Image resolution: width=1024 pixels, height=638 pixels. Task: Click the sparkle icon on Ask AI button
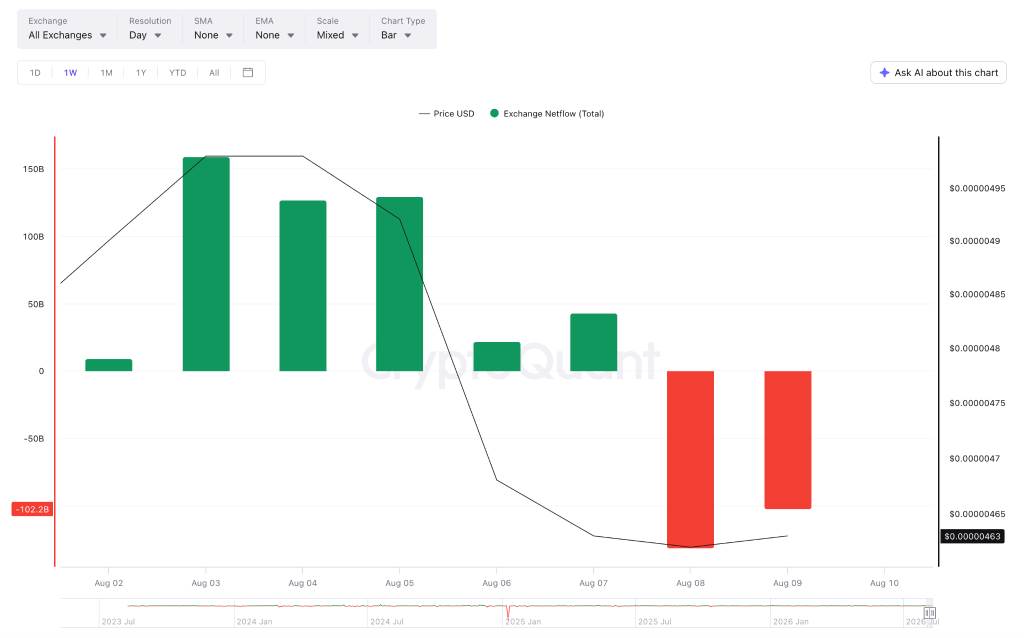pos(884,72)
